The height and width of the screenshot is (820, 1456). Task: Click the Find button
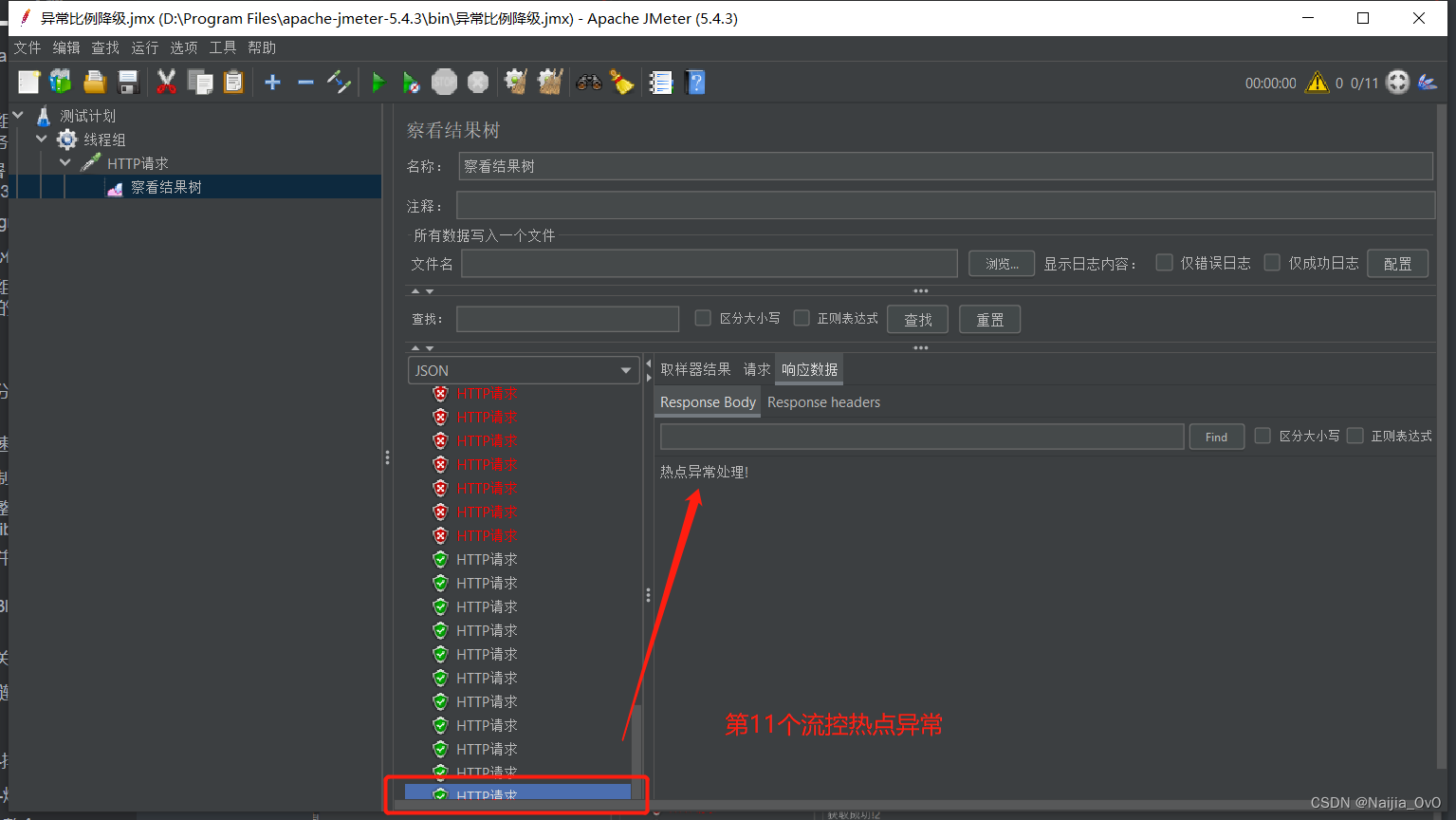tap(1217, 437)
